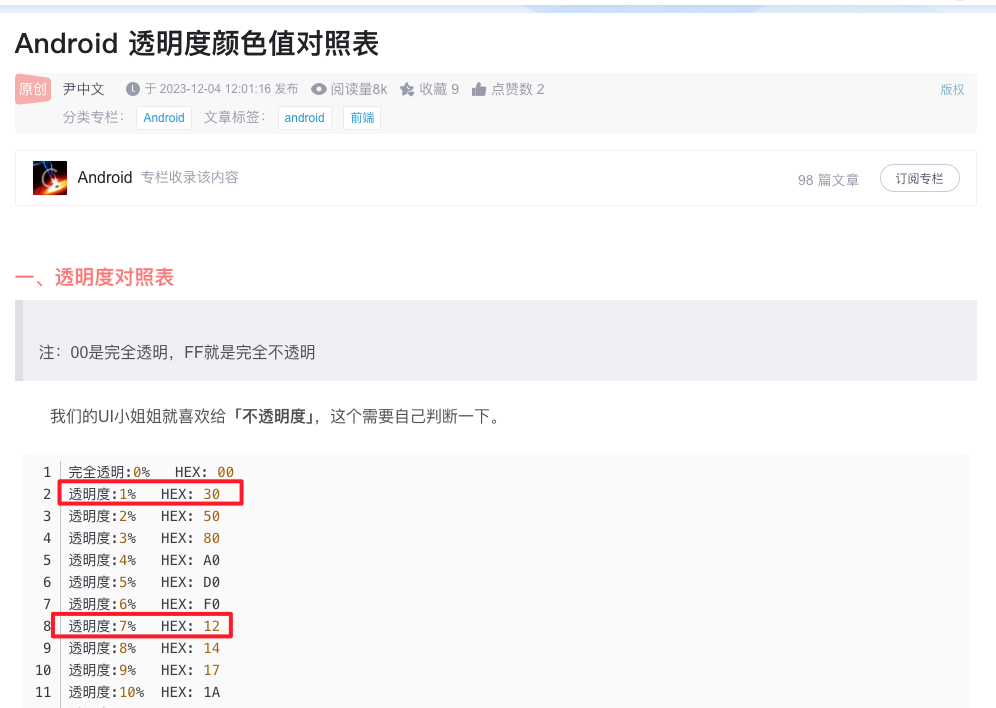
Task: Open author 尹中文's profile
Action: tap(83, 89)
